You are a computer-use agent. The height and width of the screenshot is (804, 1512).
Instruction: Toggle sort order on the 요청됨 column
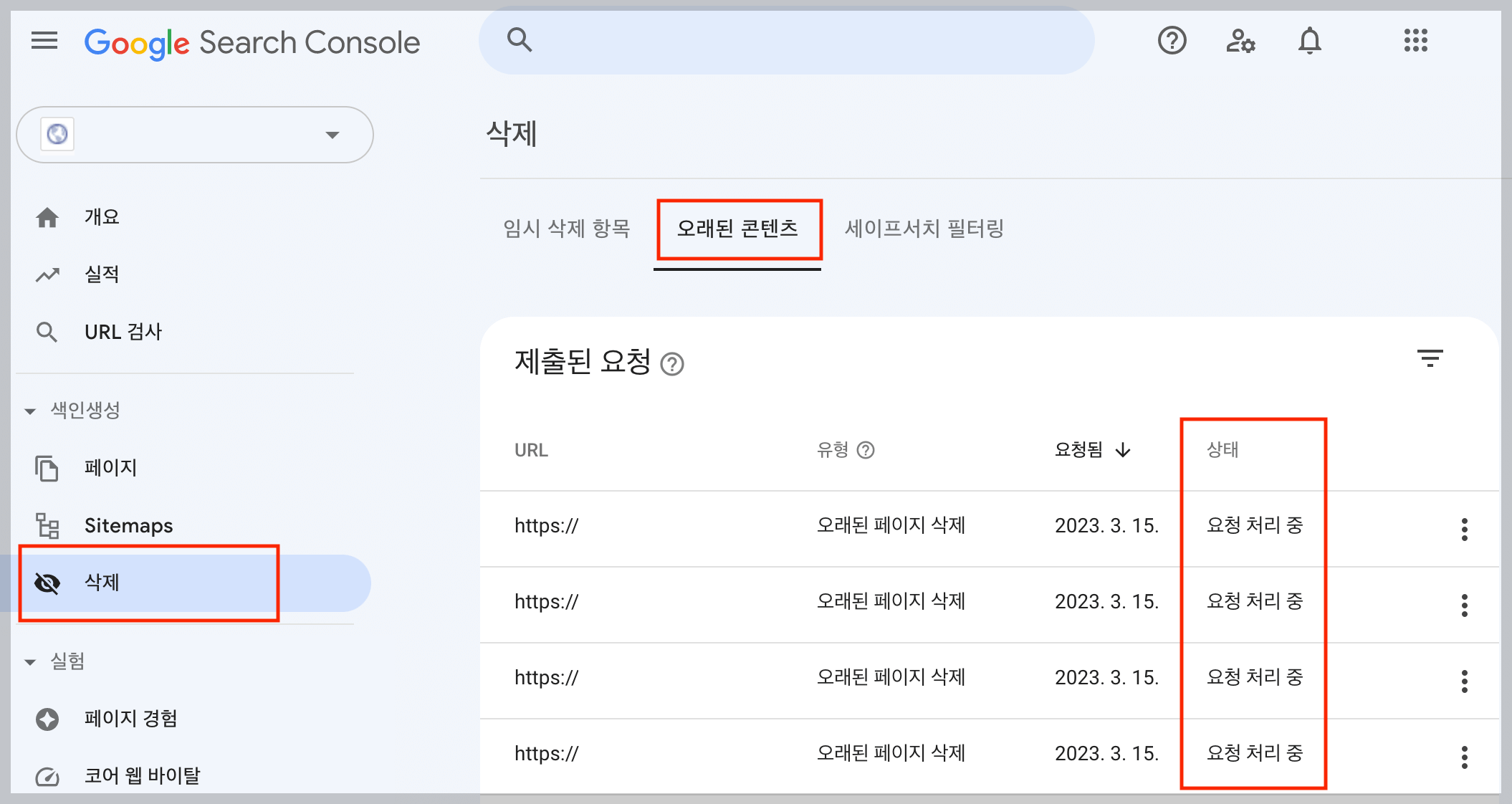pyautogui.click(x=1124, y=451)
